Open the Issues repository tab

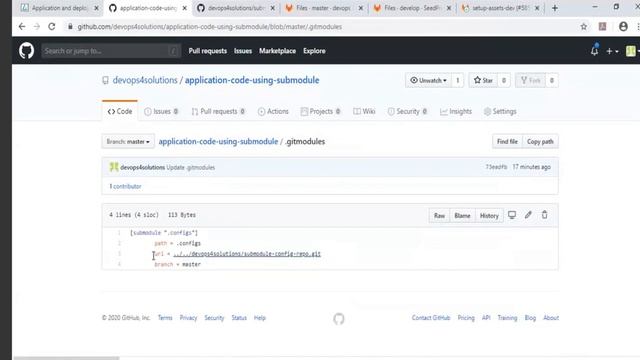click(x=161, y=111)
